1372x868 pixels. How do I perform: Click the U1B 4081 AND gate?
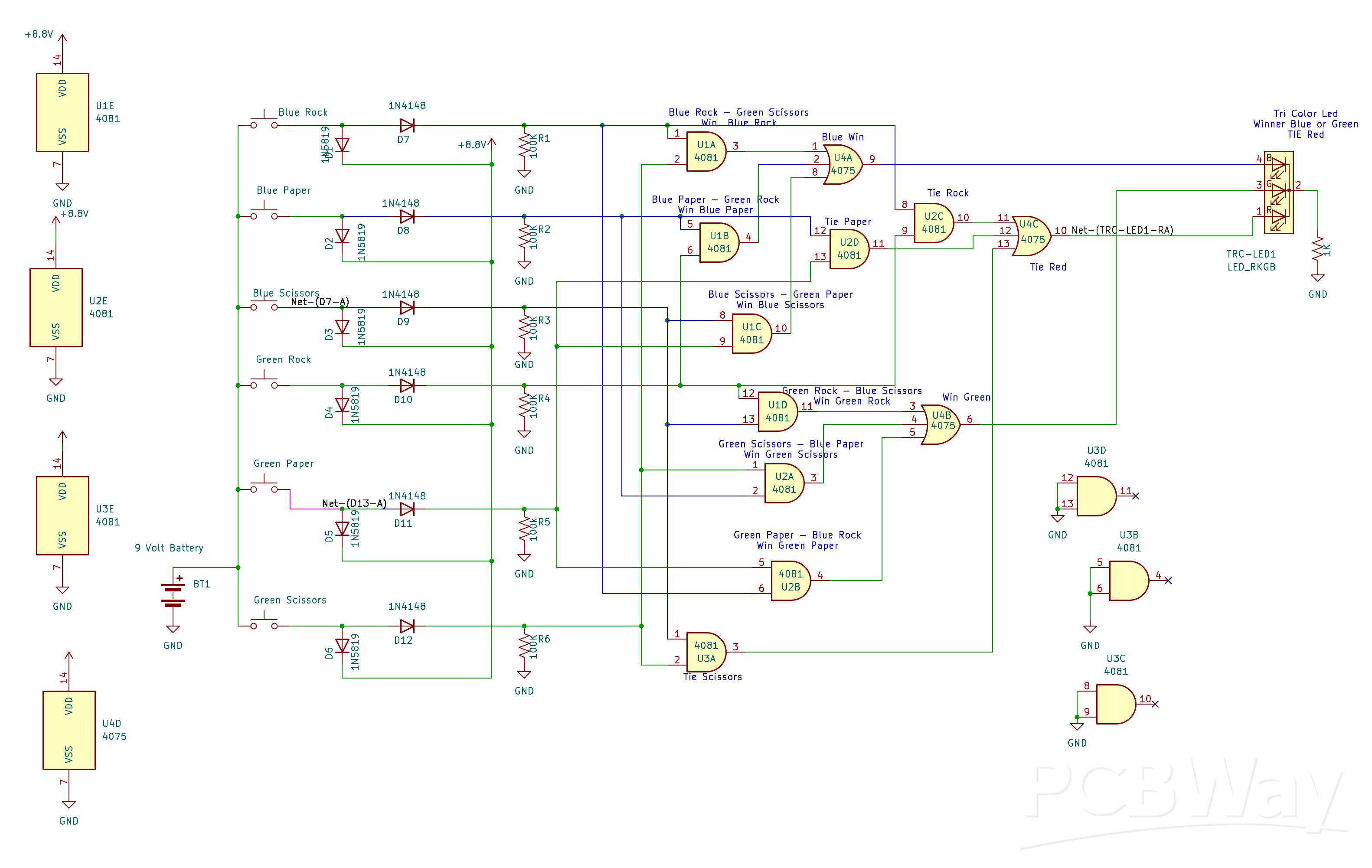click(719, 243)
